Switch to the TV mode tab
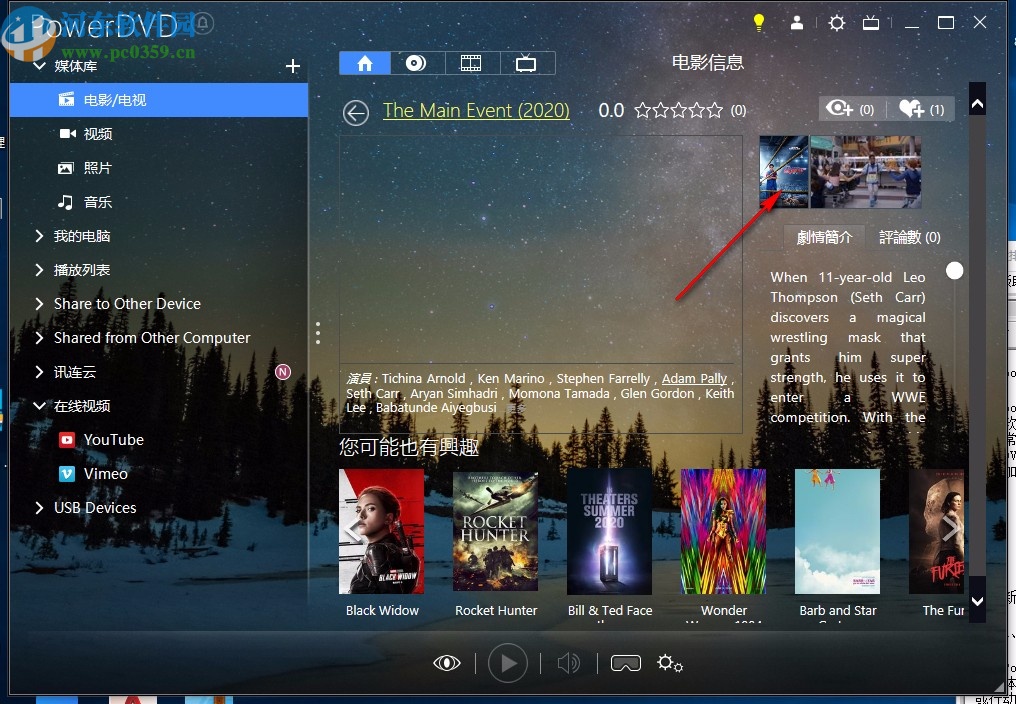Viewport: 1016px width, 704px height. (x=527, y=61)
